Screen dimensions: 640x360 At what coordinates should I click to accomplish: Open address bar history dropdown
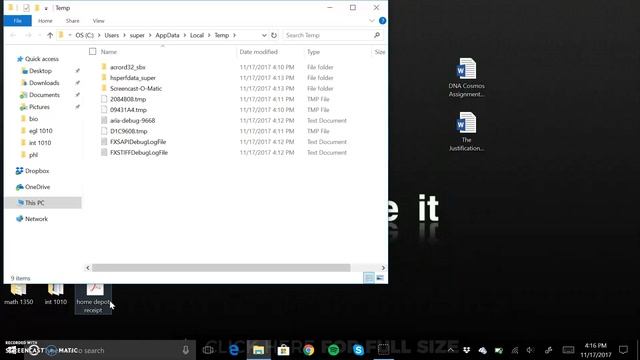264,36
